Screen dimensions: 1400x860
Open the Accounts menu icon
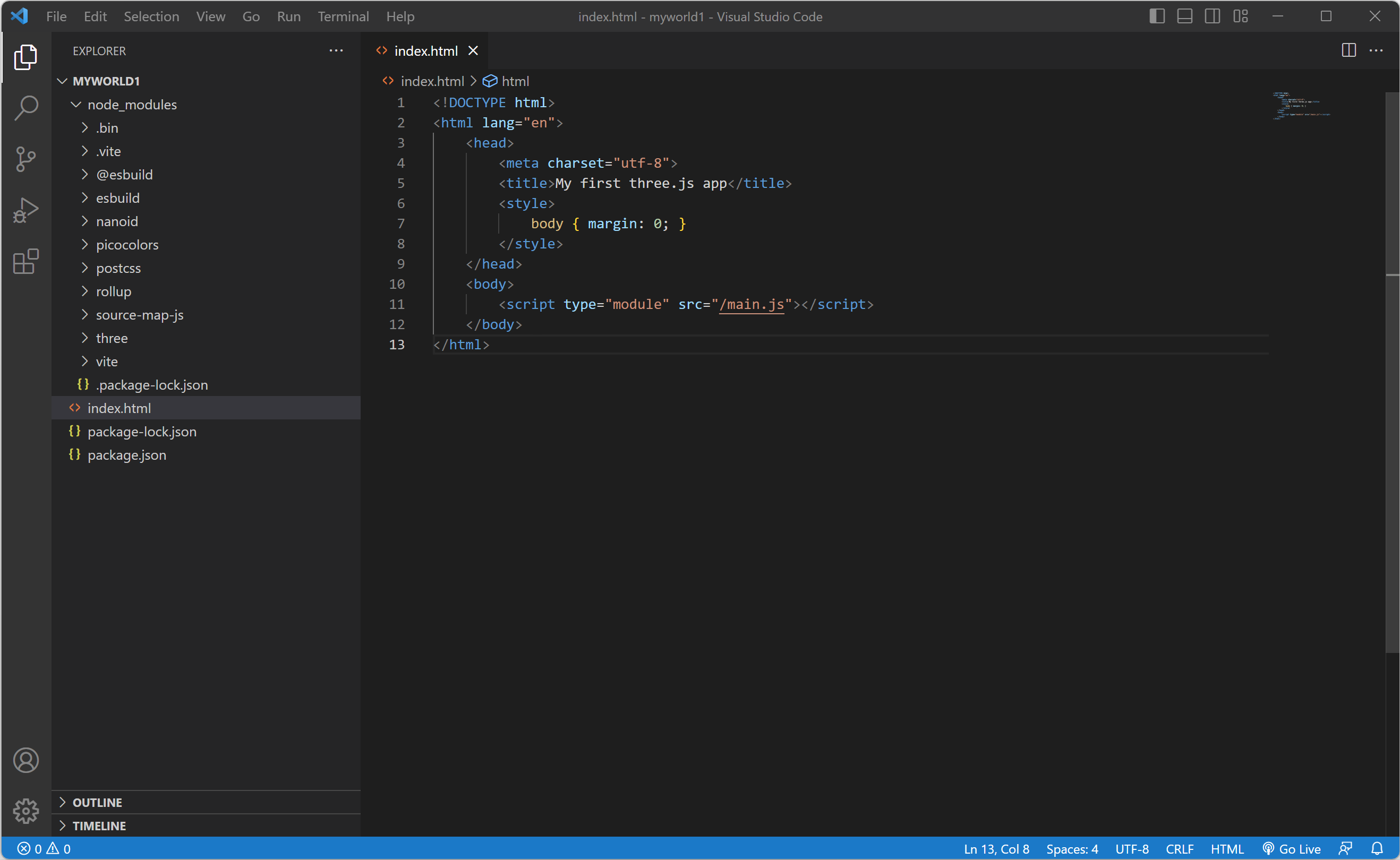pos(25,760)
